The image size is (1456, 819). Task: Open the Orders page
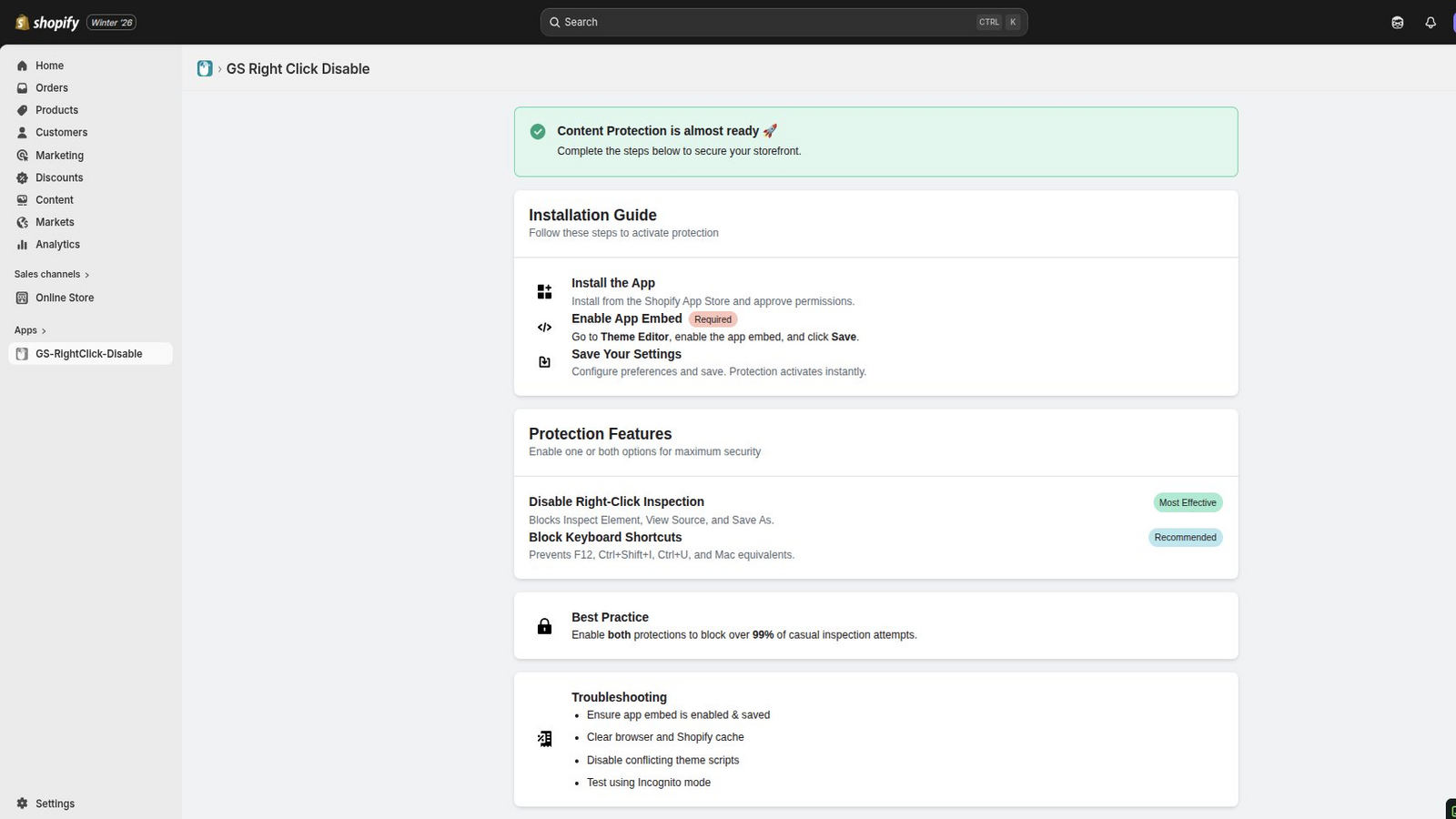[91, 88]
